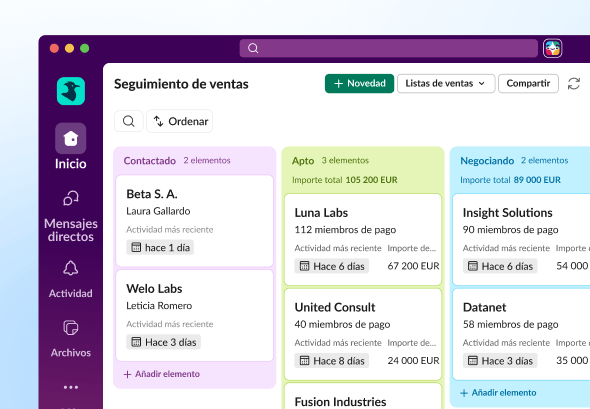Click the Novedad button

pyautogui.click(x=359, y=84)
